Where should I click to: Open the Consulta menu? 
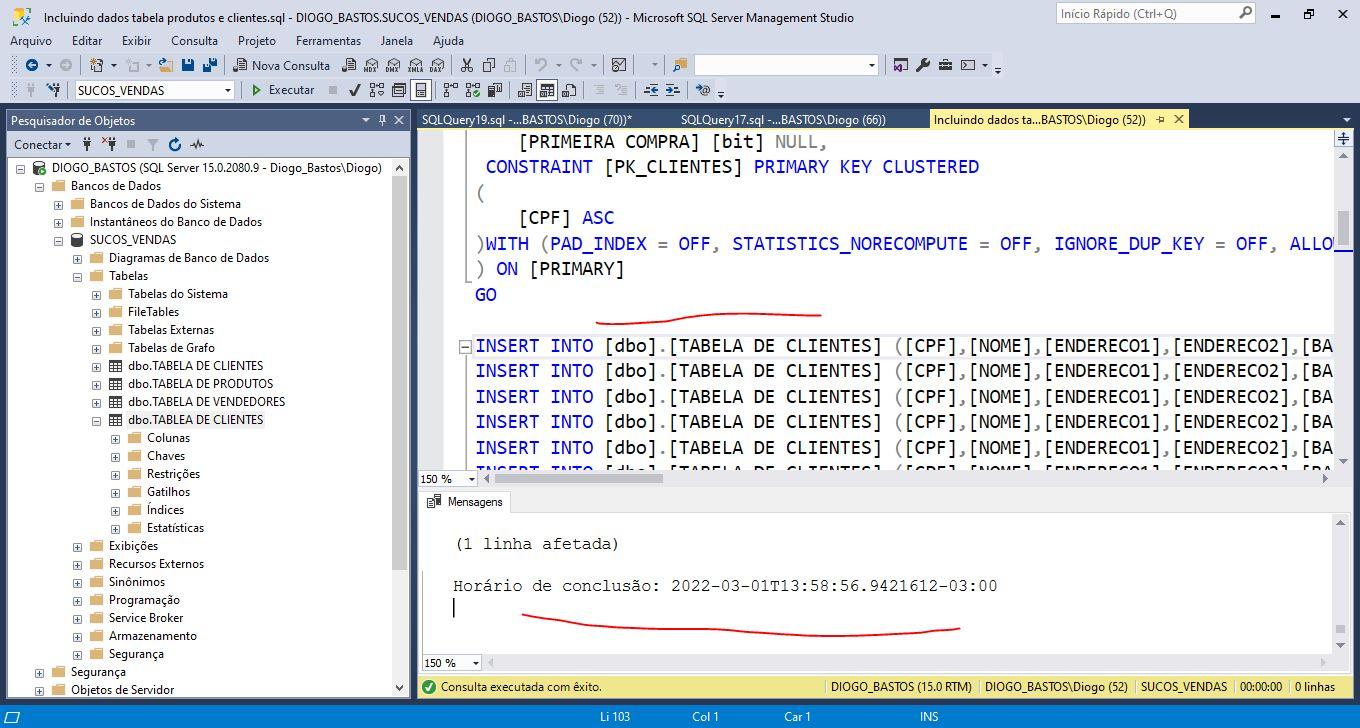pyautogui.click(x=194, y=40)
